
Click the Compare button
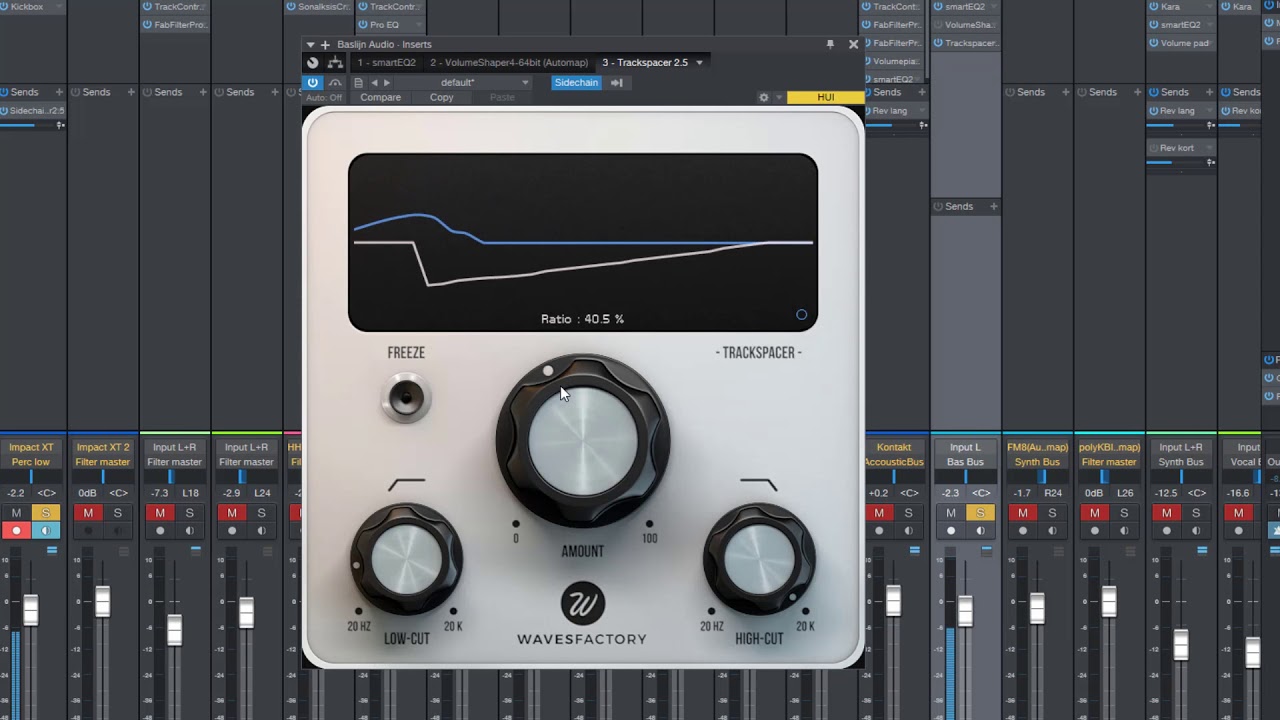coord(380,98)
